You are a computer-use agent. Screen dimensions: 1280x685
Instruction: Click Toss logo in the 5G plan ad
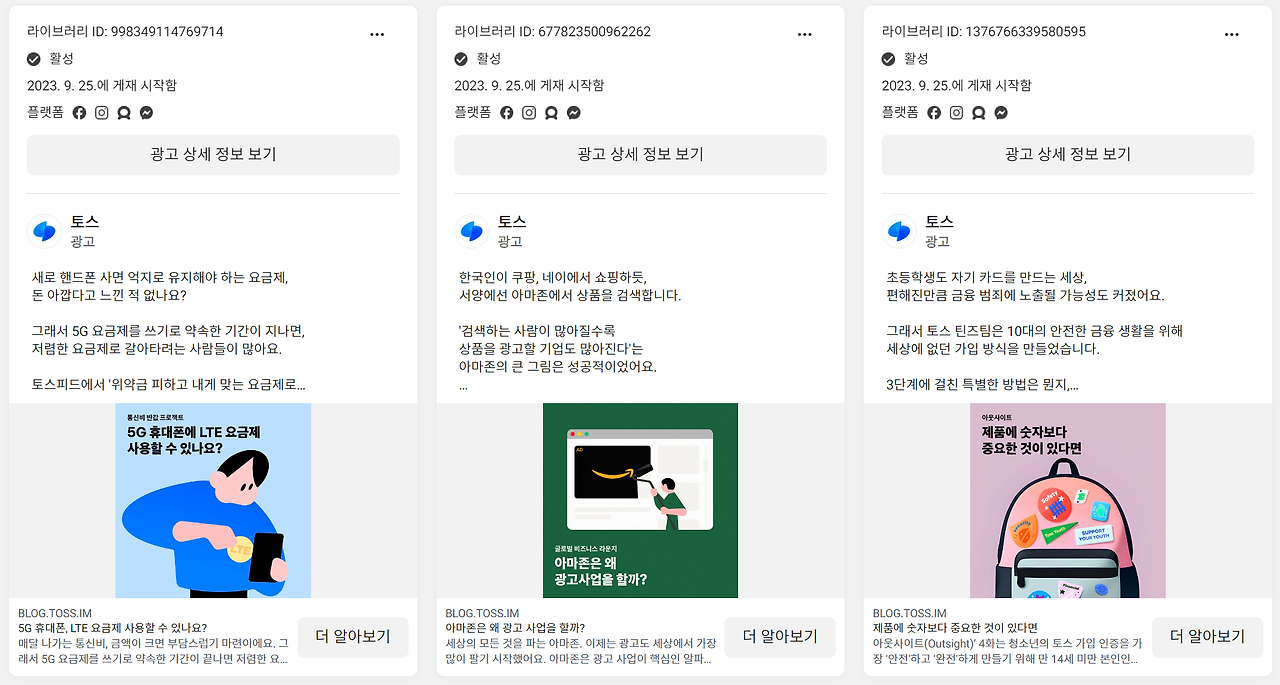coord(45,231)
